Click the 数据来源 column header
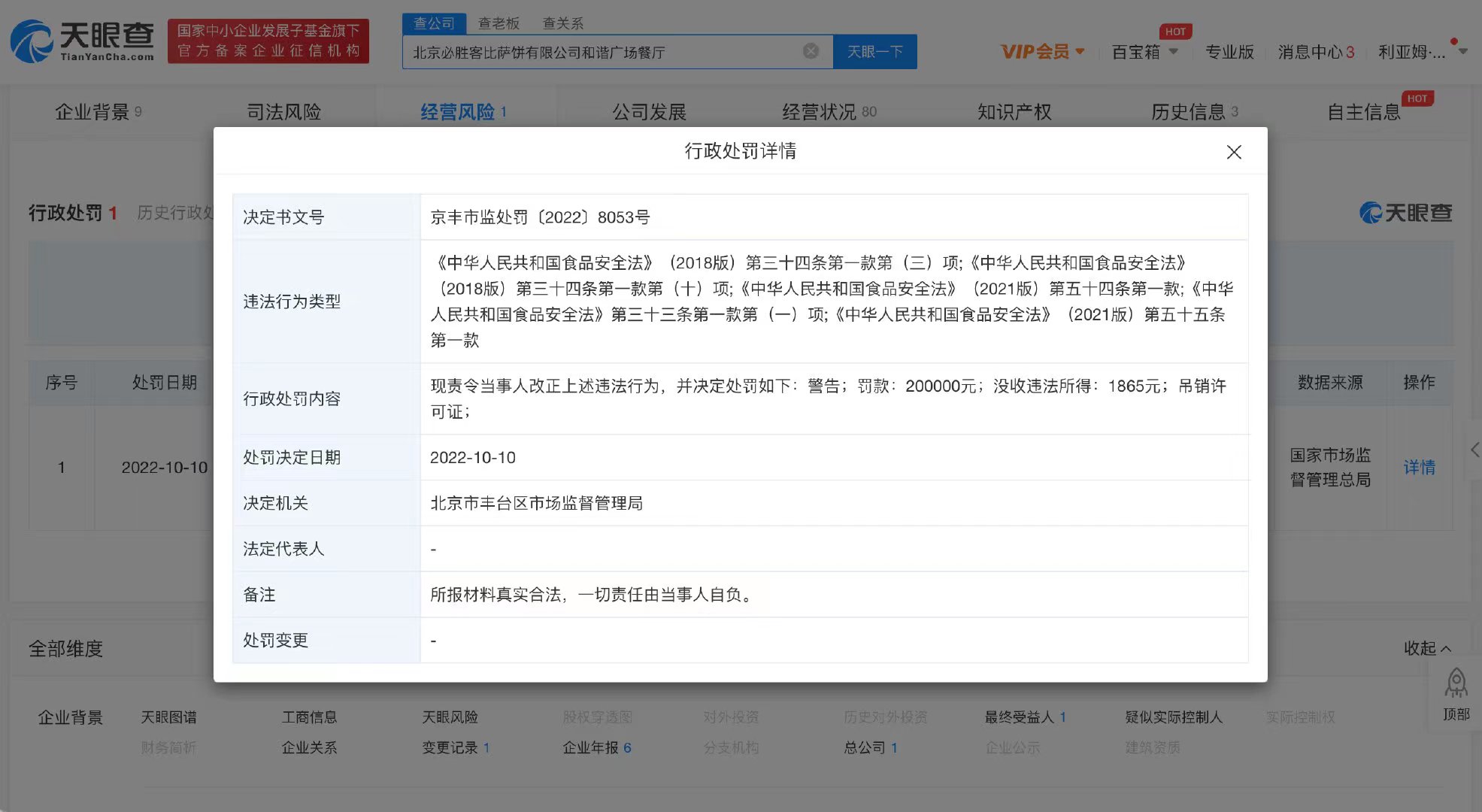 (x=1330, y=382)
